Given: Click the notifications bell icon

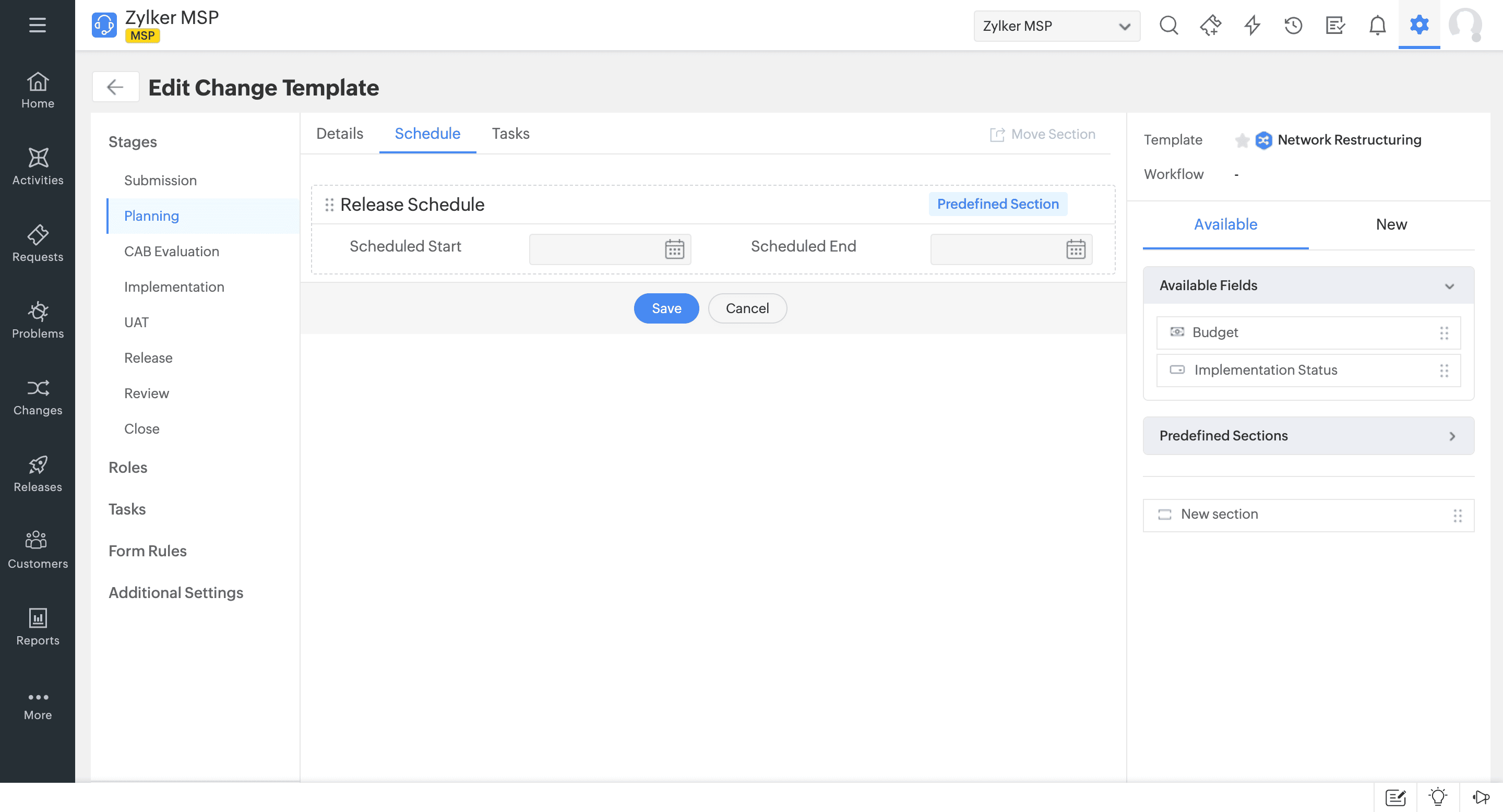Looking at the screenshot, I should click(1377, 25).
